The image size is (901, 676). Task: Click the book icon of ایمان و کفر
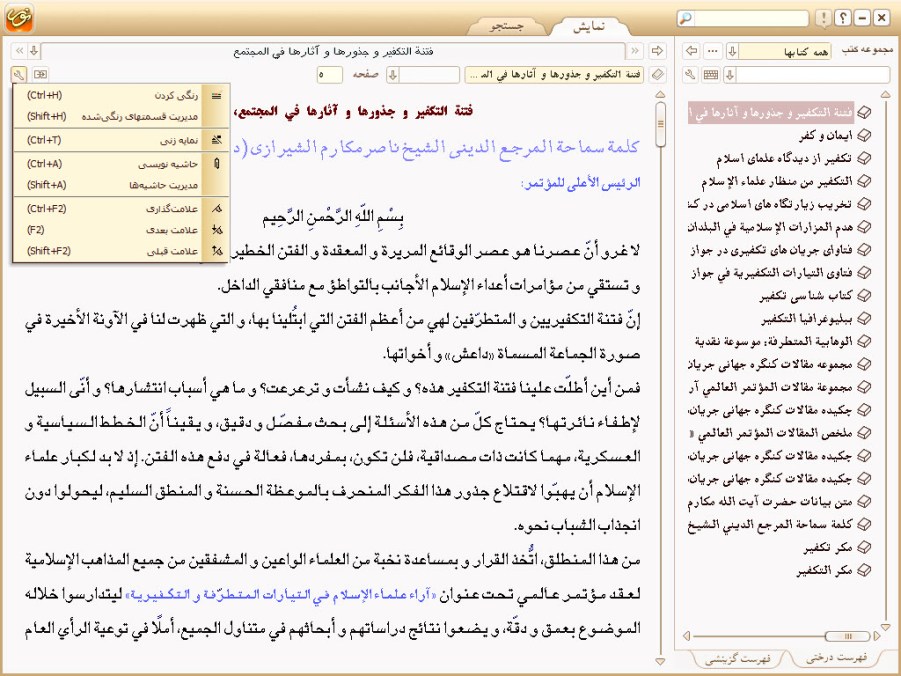click(x=864, y=136)
